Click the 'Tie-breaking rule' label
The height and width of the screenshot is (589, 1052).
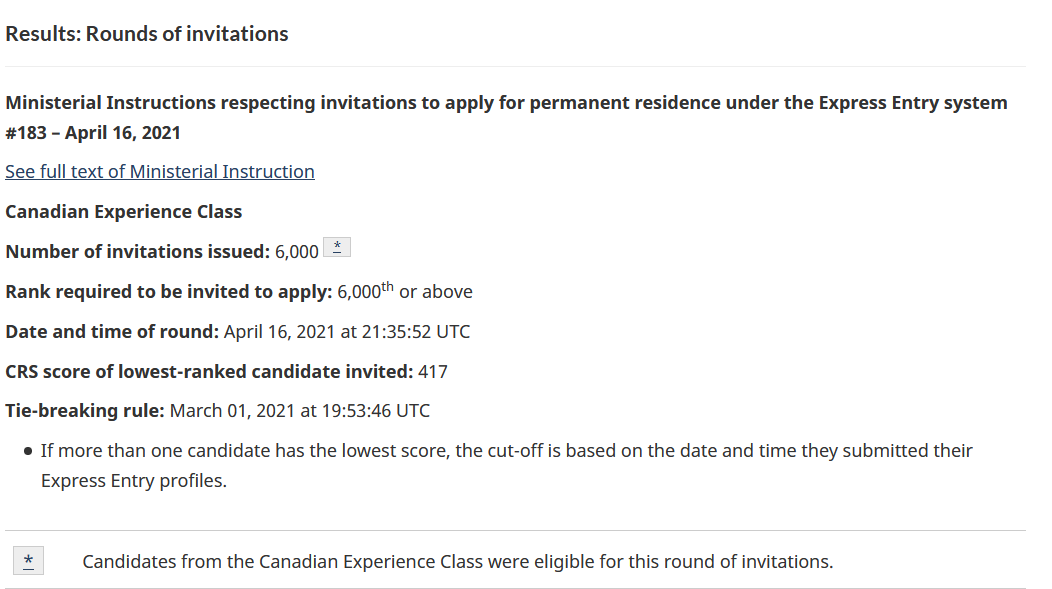pos(85,411)
